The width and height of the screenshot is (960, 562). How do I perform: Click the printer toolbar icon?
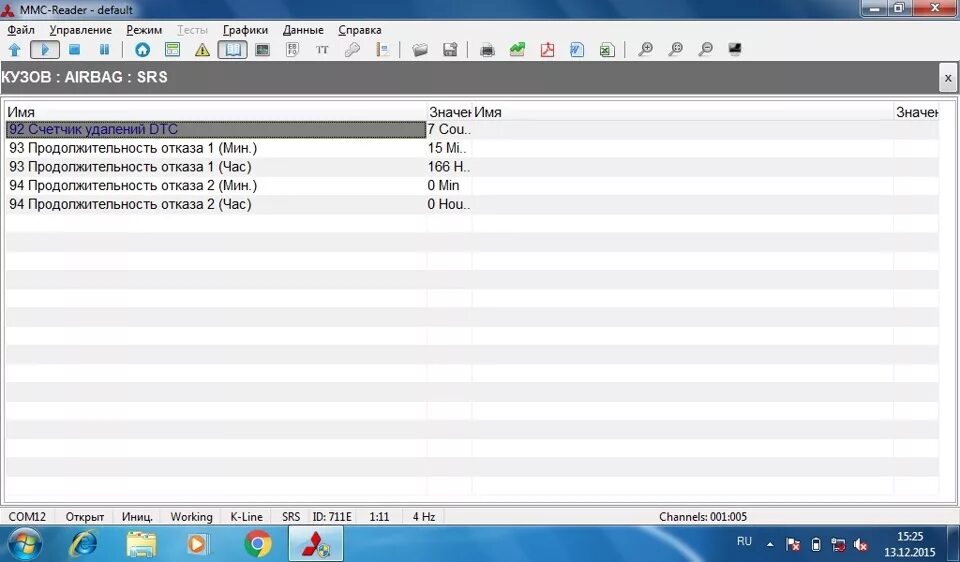pyautogui.click(x=487, y=50)
